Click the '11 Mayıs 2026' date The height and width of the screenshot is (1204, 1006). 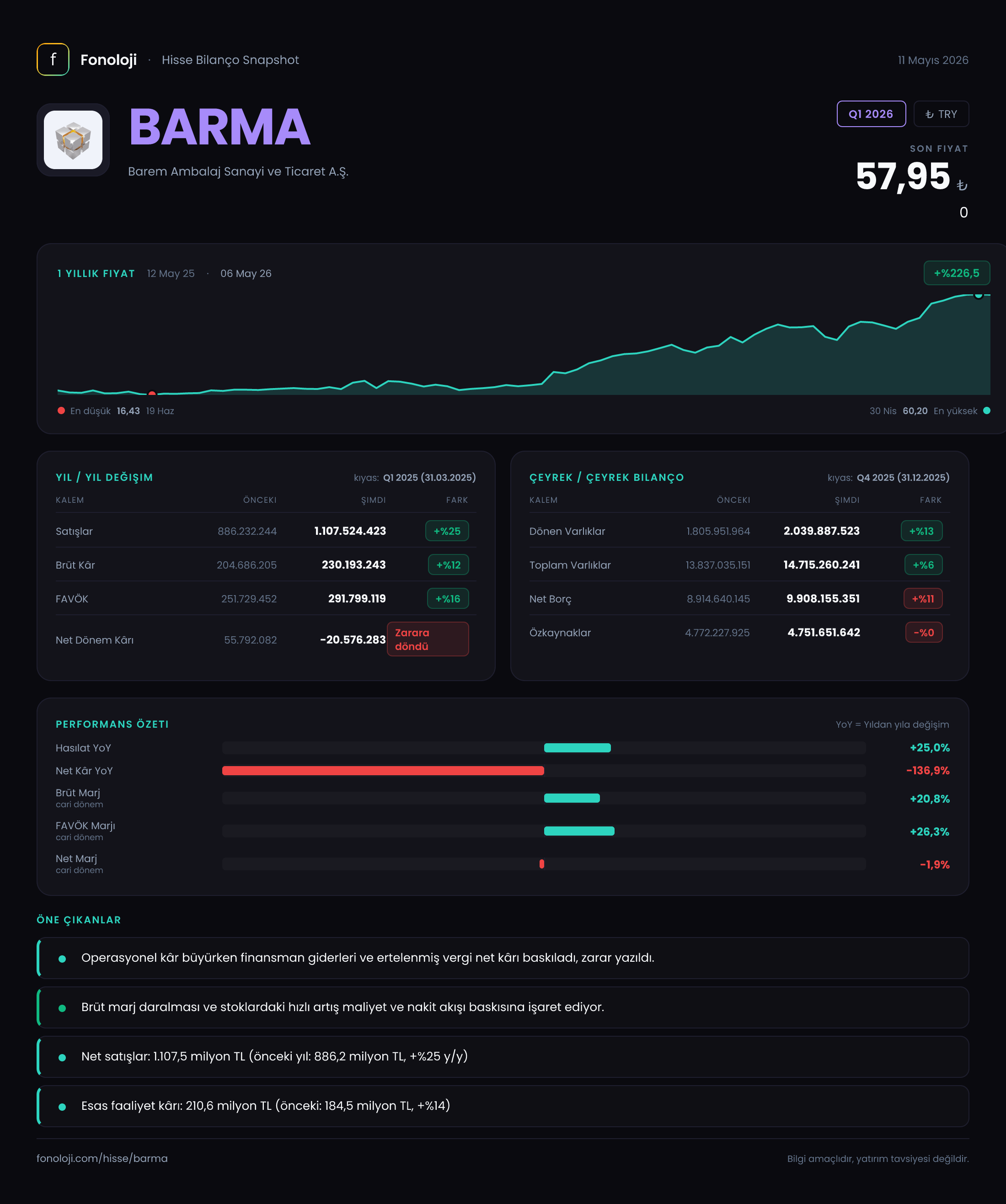point(932,59)
